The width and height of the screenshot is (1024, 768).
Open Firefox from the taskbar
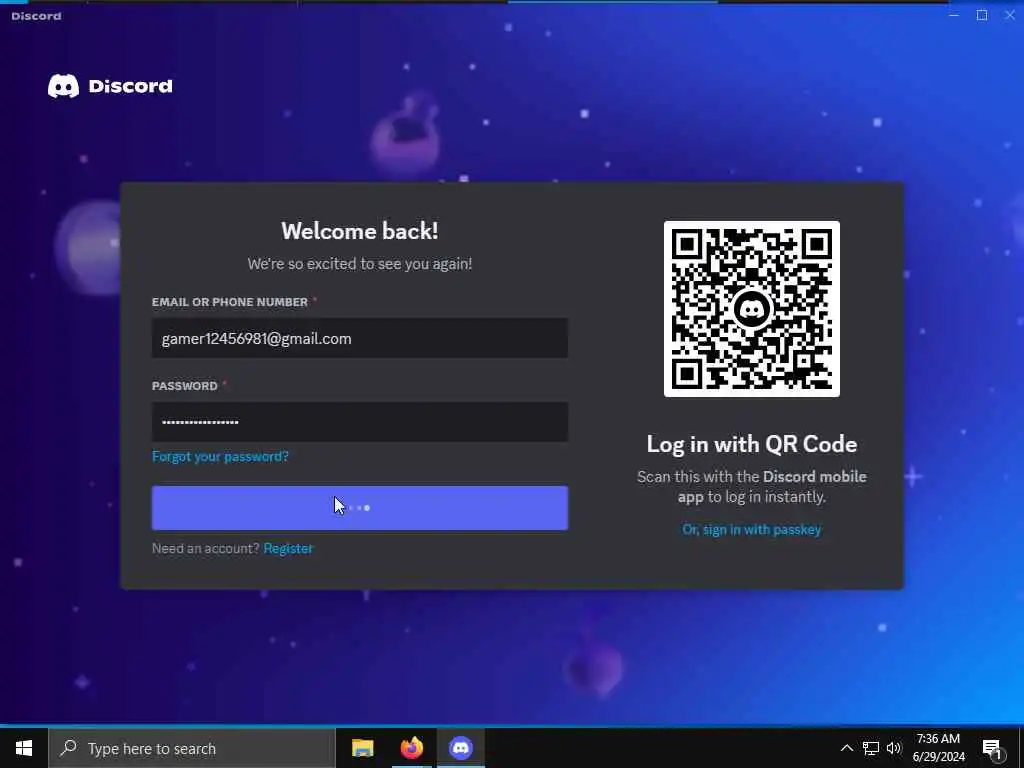coord(411,748)
